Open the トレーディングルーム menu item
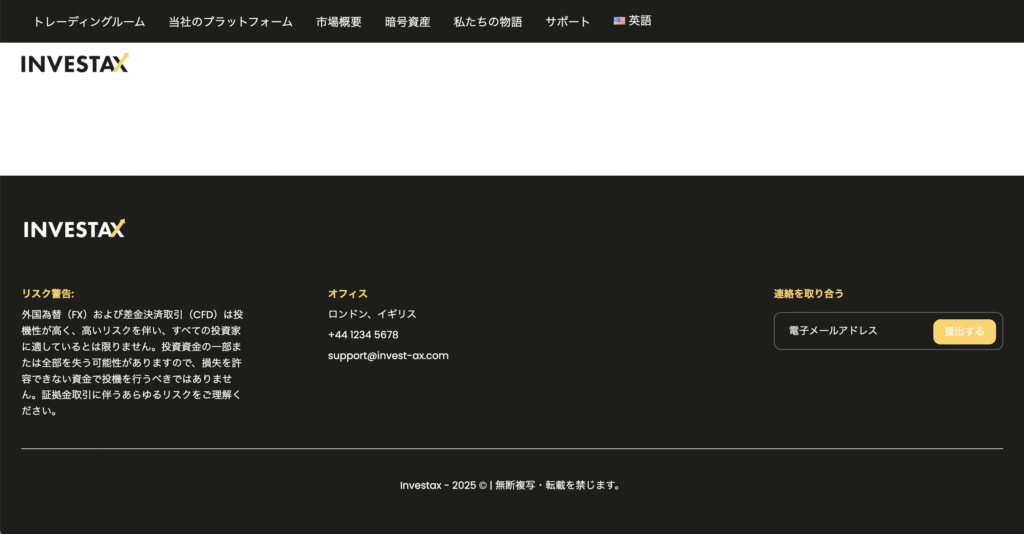Screen dimensions: 1024x534 [89, 21]
